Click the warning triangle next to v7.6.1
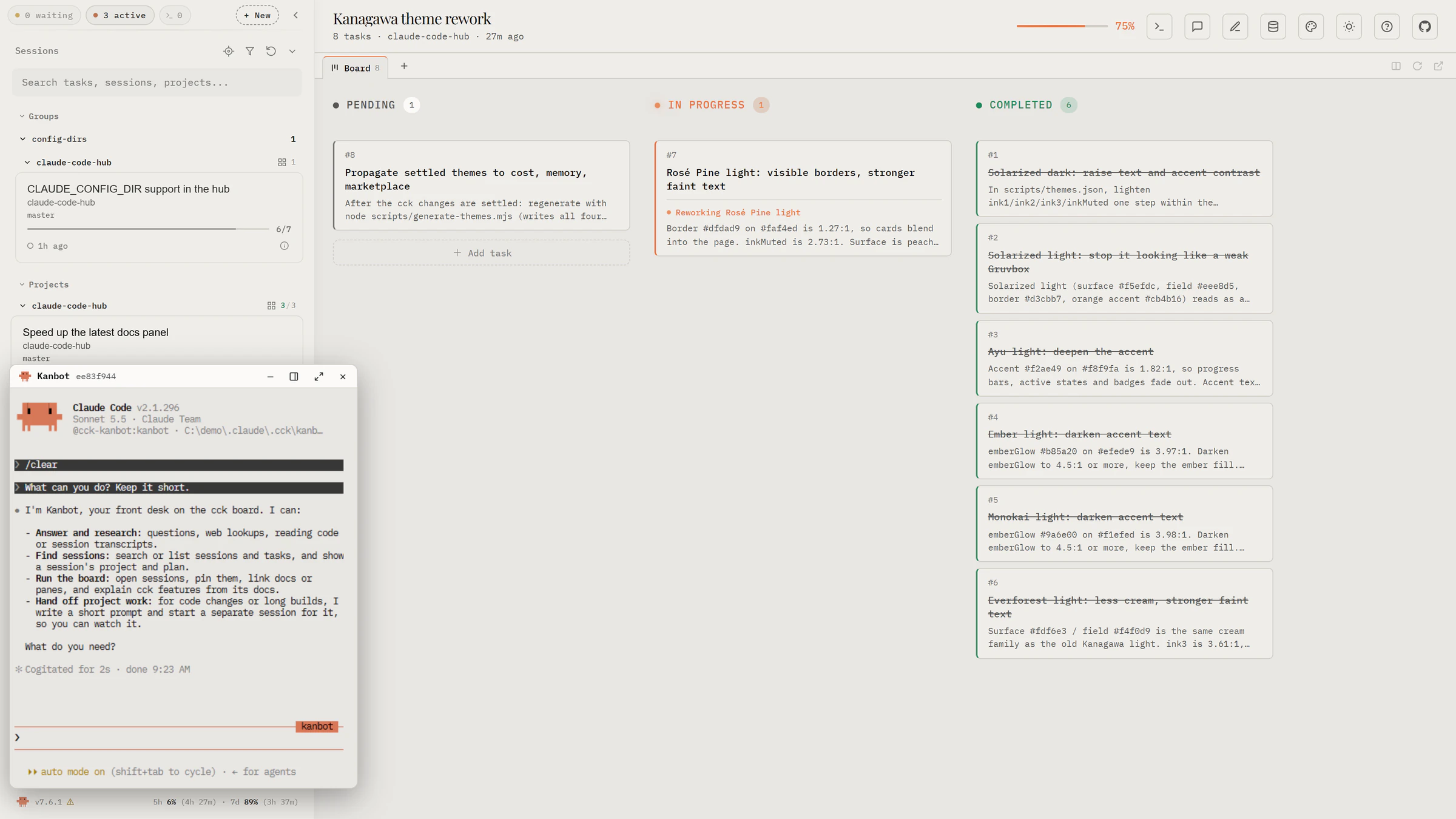Screen dimensions: 1456x819 point(70,802)
